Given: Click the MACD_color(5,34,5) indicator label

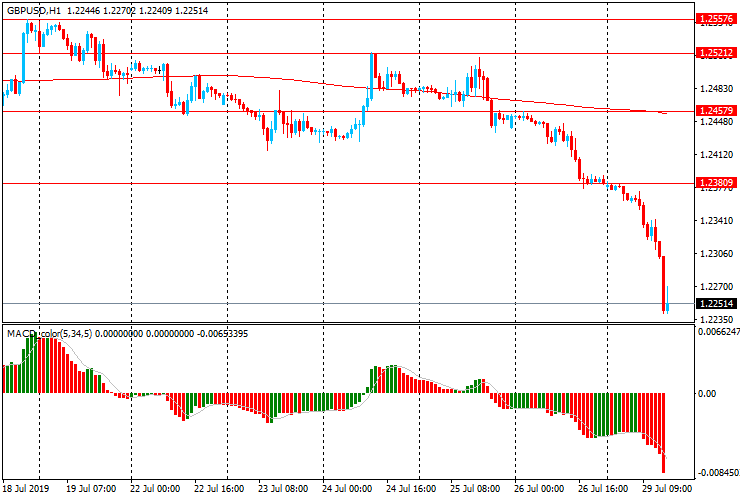Looking at the screenshot, I should point(50,334).
